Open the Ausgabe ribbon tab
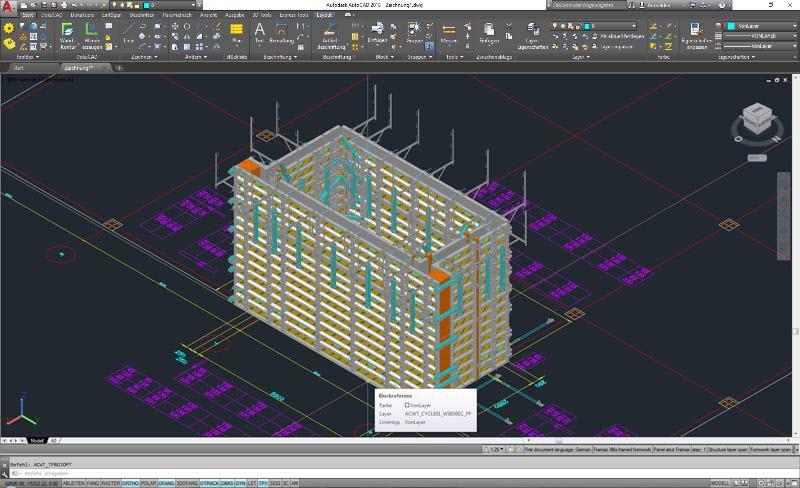This screenshot has width=800, height=488. coord(233,16)
